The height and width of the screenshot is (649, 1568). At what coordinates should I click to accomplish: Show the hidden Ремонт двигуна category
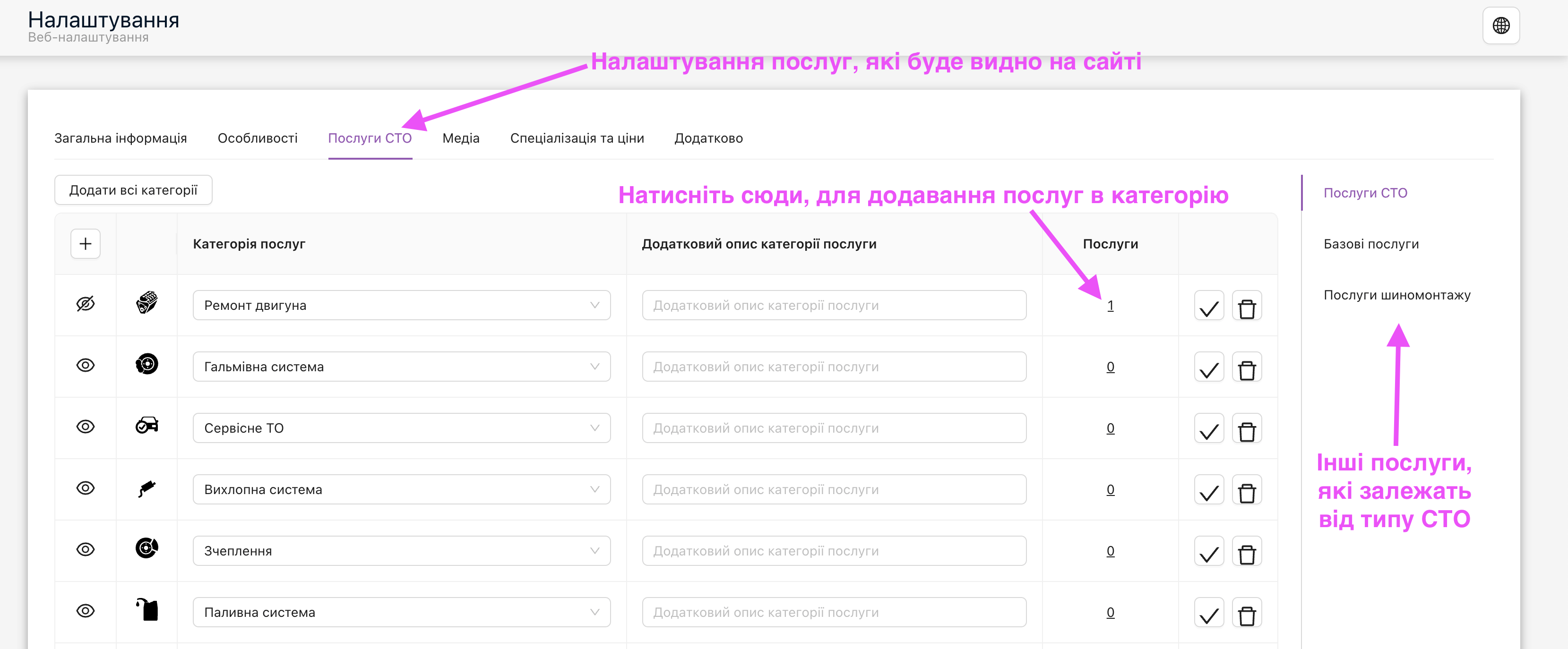(85, 304)
